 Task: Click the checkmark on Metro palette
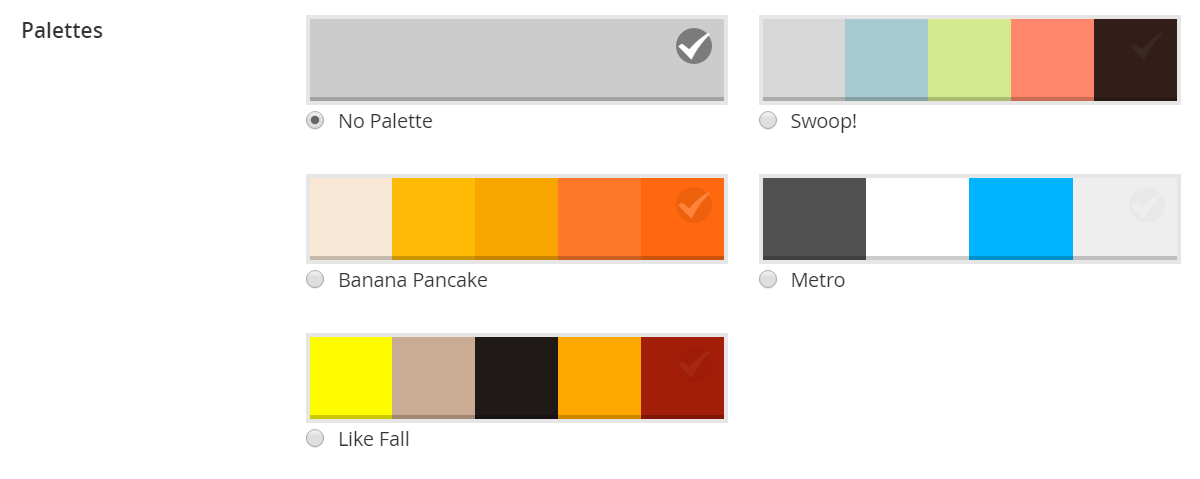point(1146,205)
